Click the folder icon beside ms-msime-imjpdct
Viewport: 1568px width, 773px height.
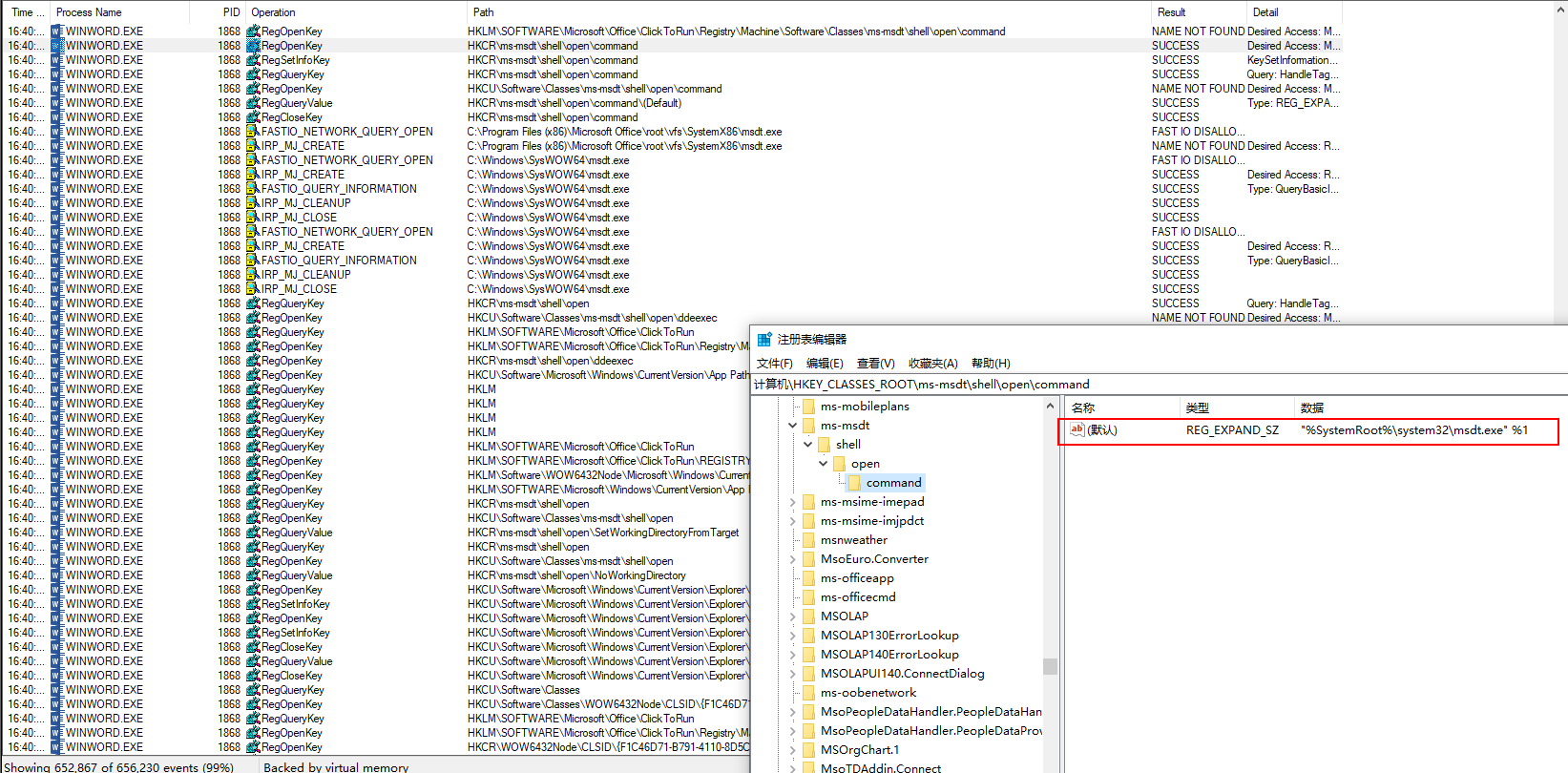coord(809,521)
